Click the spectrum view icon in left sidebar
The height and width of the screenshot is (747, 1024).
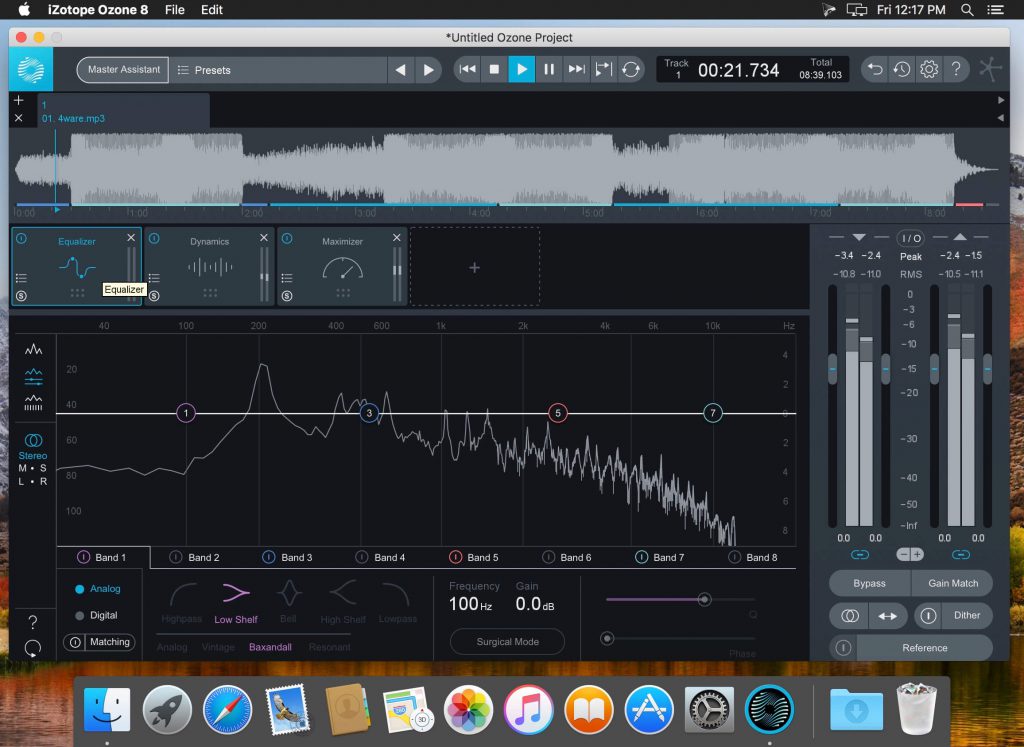[x=33, y=349]
